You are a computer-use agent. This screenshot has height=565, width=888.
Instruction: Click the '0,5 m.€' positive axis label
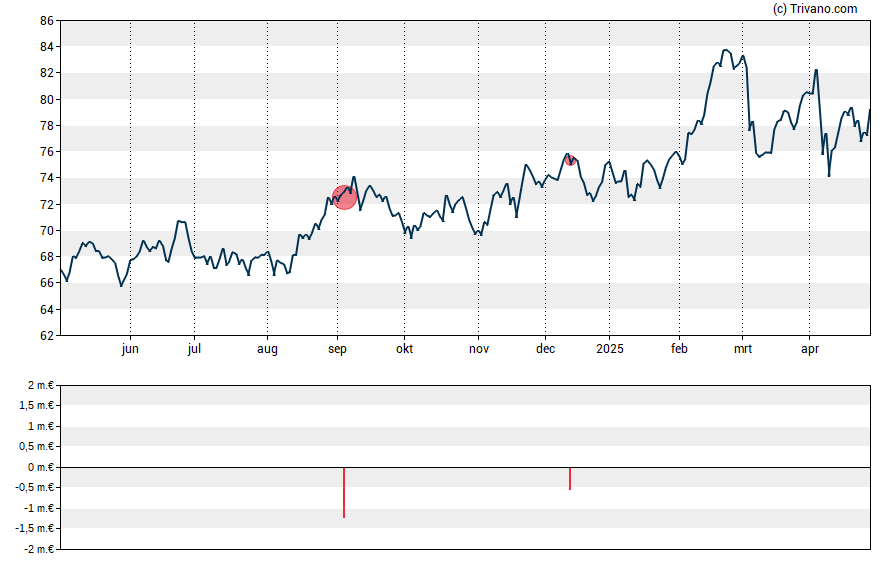click(37, 447)
